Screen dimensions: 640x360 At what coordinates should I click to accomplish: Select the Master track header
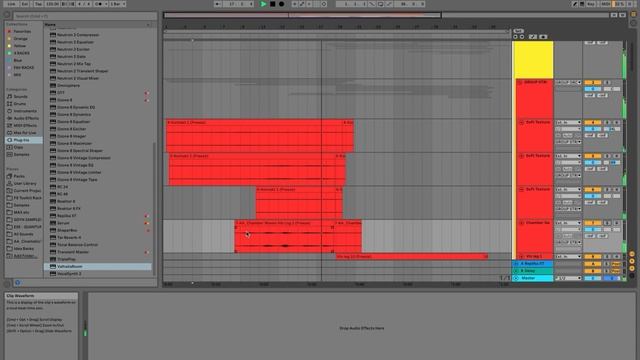533,278
